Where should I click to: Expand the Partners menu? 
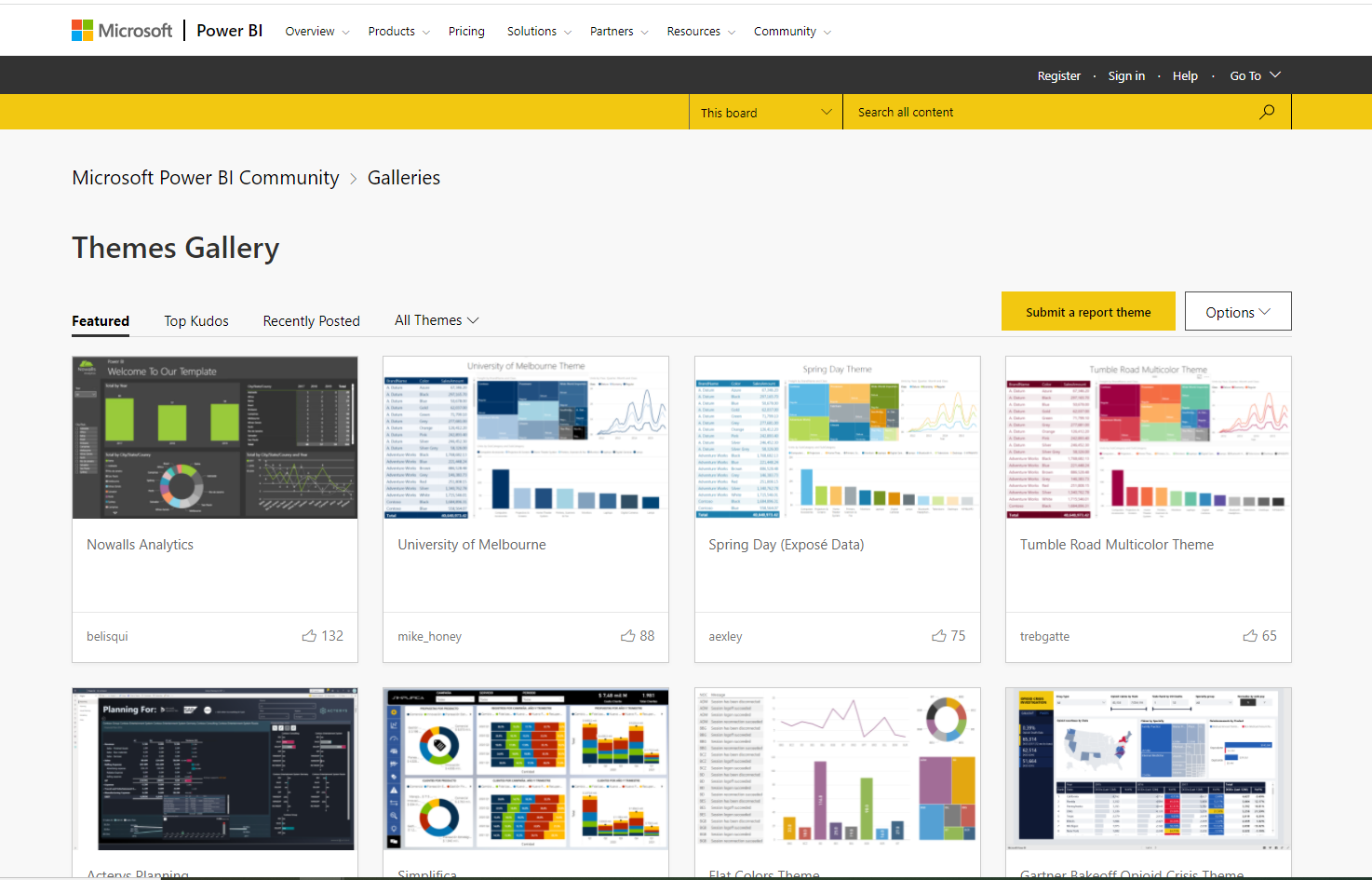(619, 32)
